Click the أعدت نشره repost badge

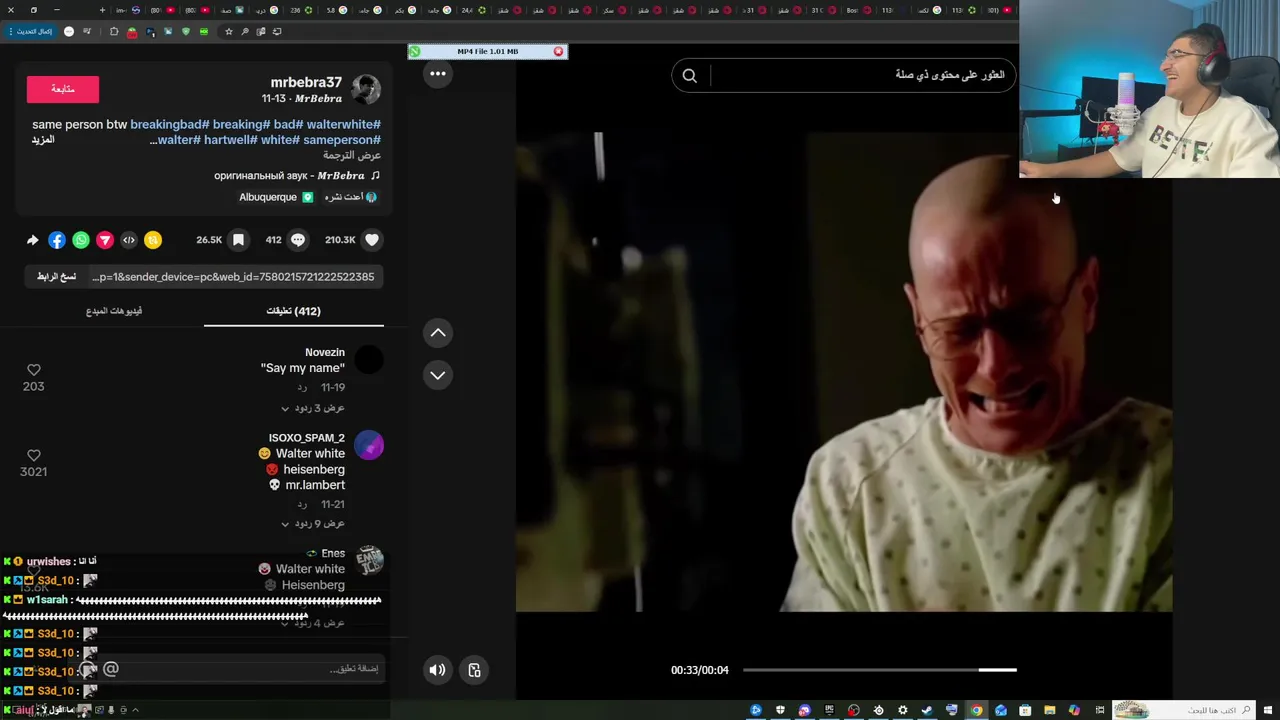351,197
